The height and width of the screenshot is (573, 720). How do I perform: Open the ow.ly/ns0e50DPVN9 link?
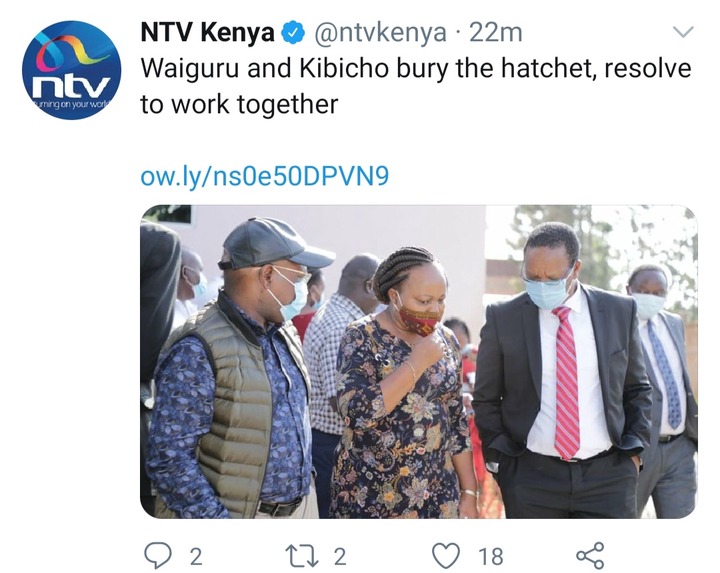click(264, 176)
